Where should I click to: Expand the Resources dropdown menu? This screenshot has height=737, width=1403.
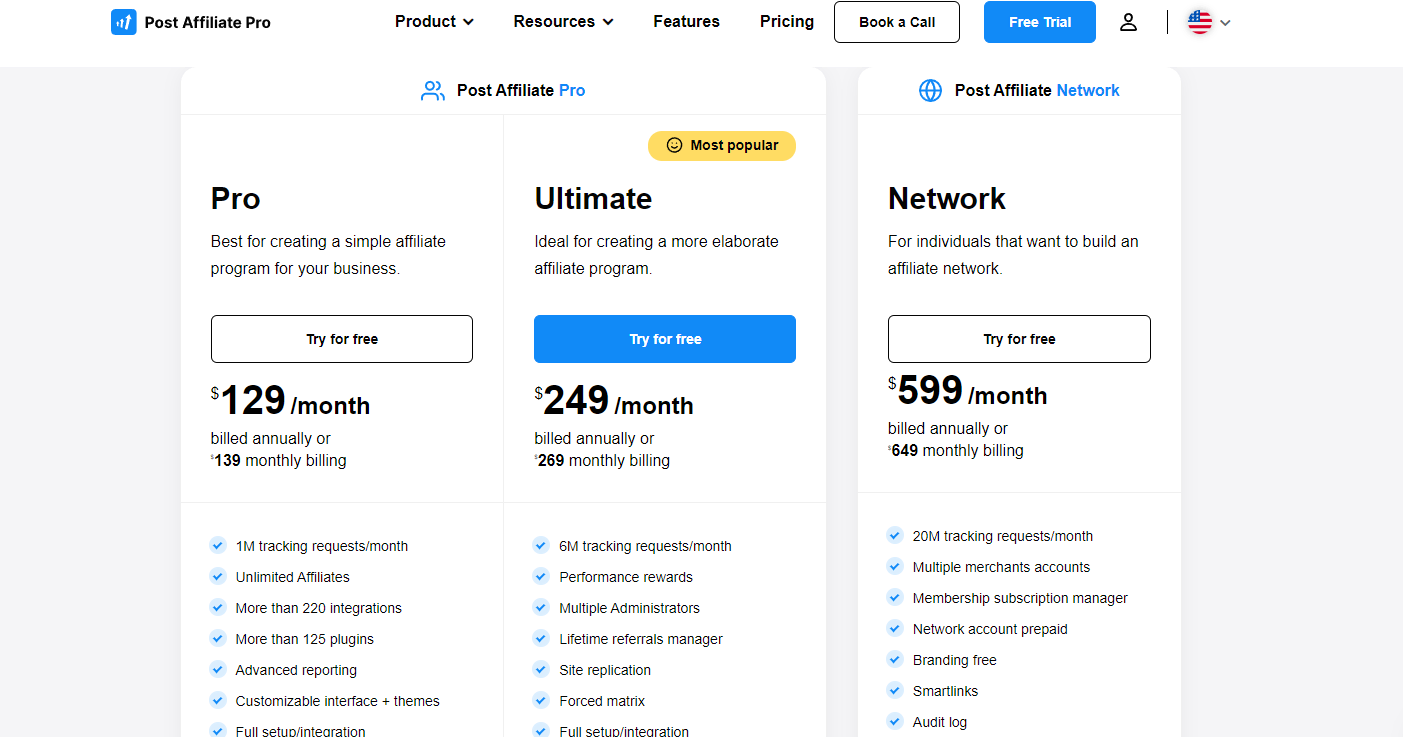[564, 22]
